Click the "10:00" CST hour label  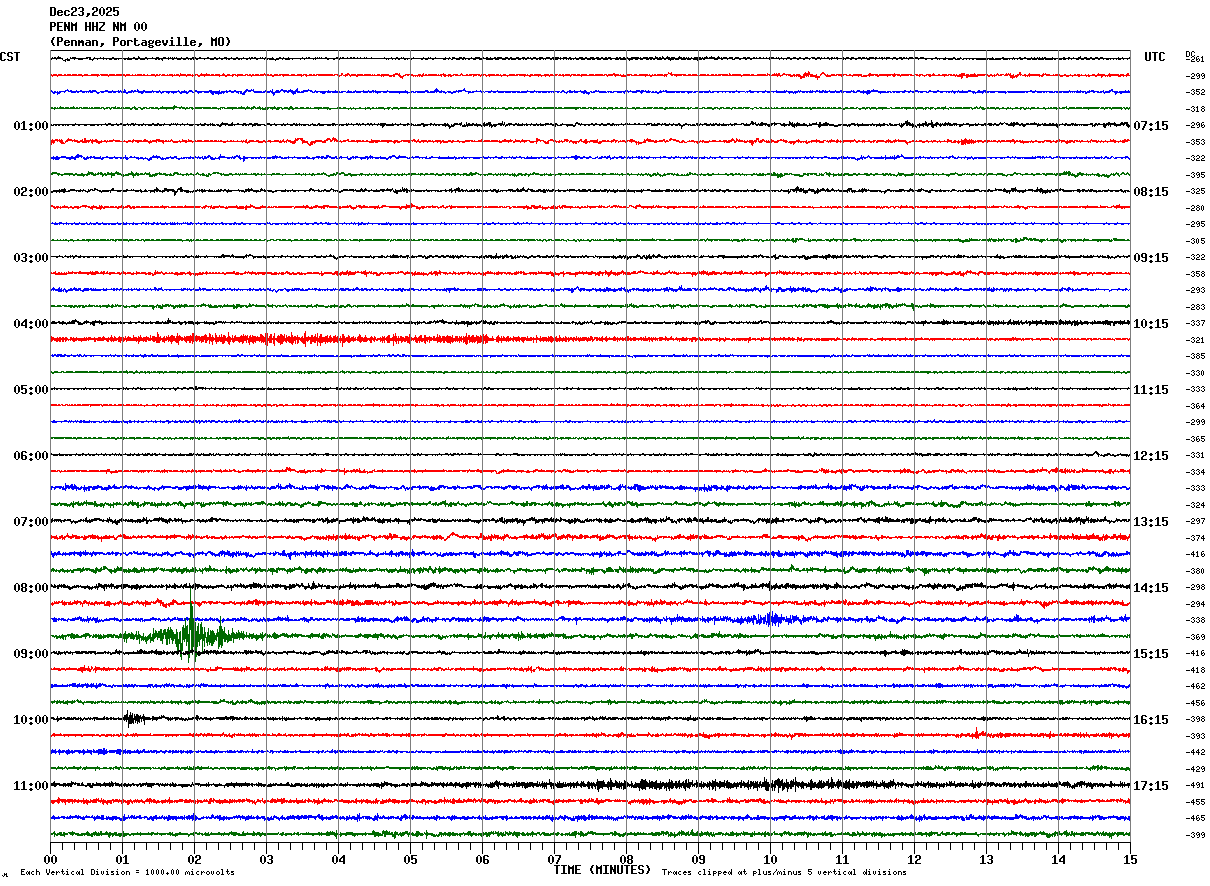tap(31, 720)
